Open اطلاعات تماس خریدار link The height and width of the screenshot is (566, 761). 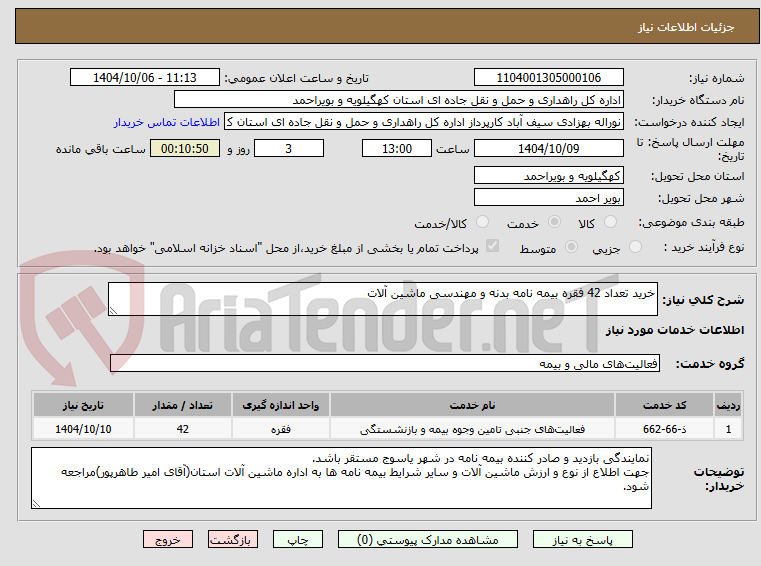[167, 122]
